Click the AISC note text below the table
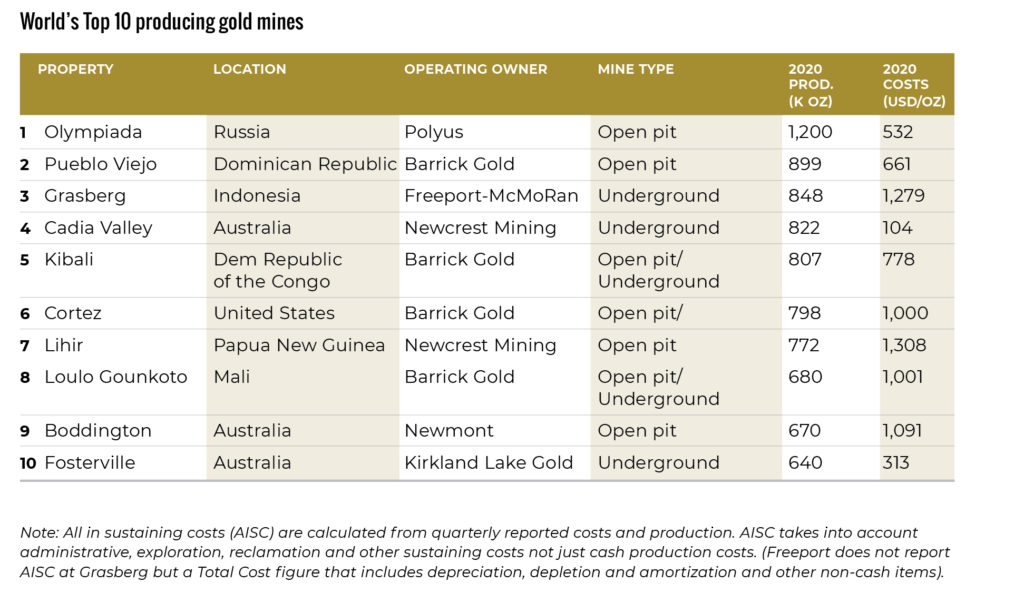The image size is (1024, 603). [485, 552]
